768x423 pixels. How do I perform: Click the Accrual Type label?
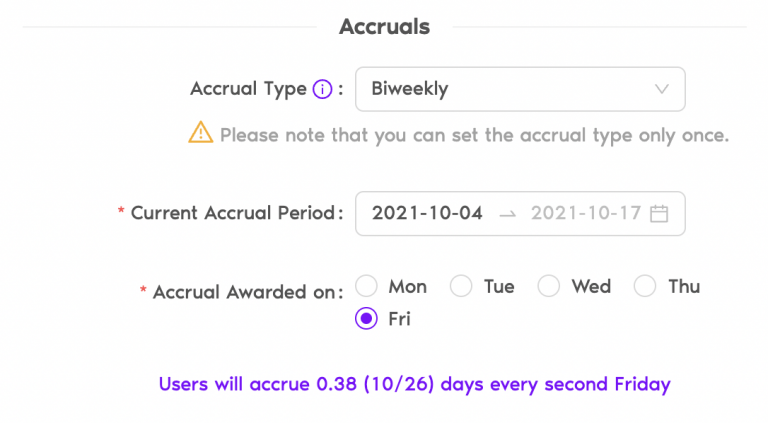click(248, 89)
